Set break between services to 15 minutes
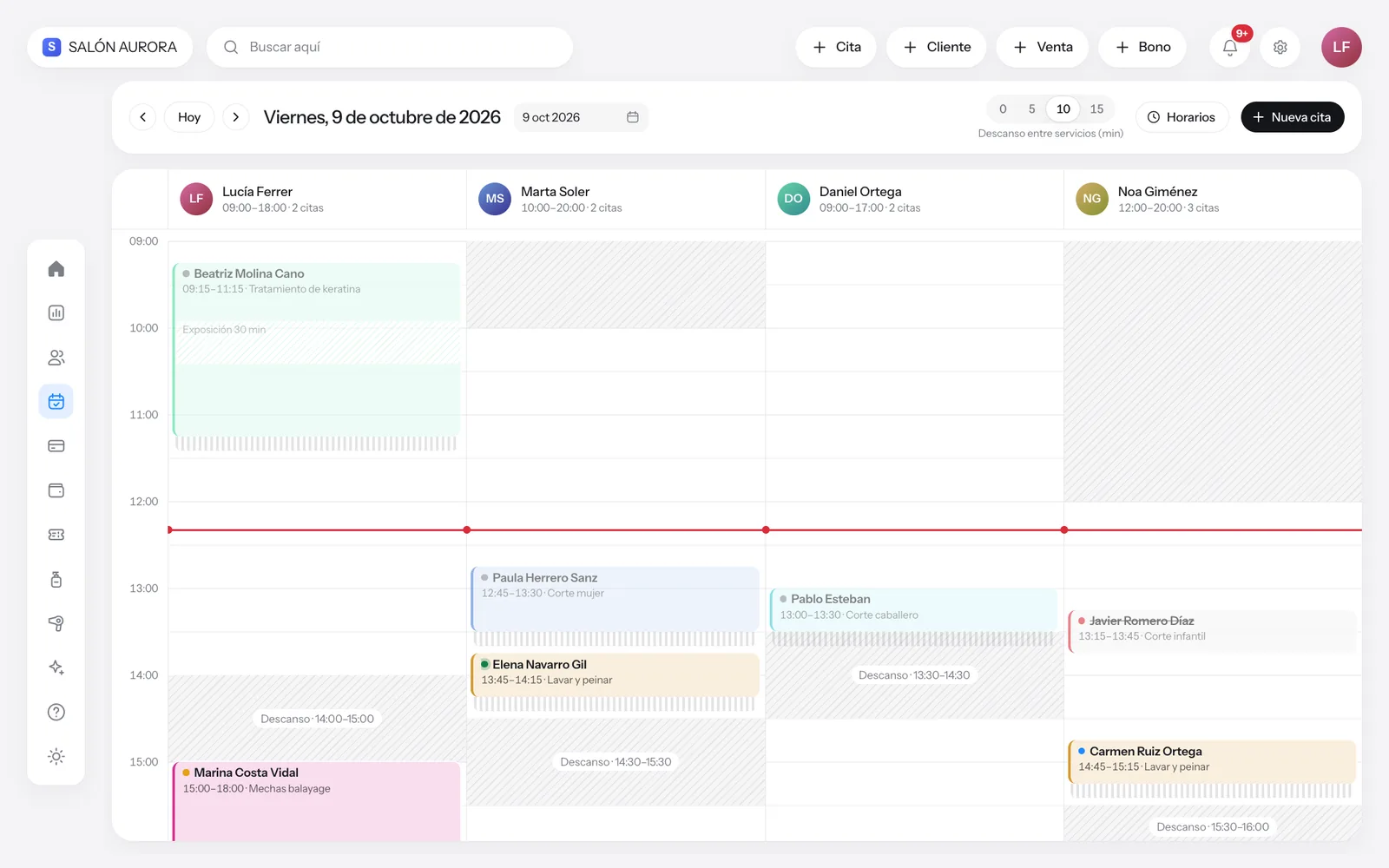The height and width of the screenshot is (868, 1389). pos(1096,108)
